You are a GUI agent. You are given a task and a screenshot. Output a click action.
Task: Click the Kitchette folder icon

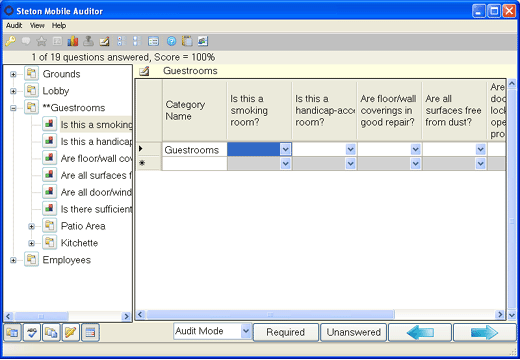(50, 243)
